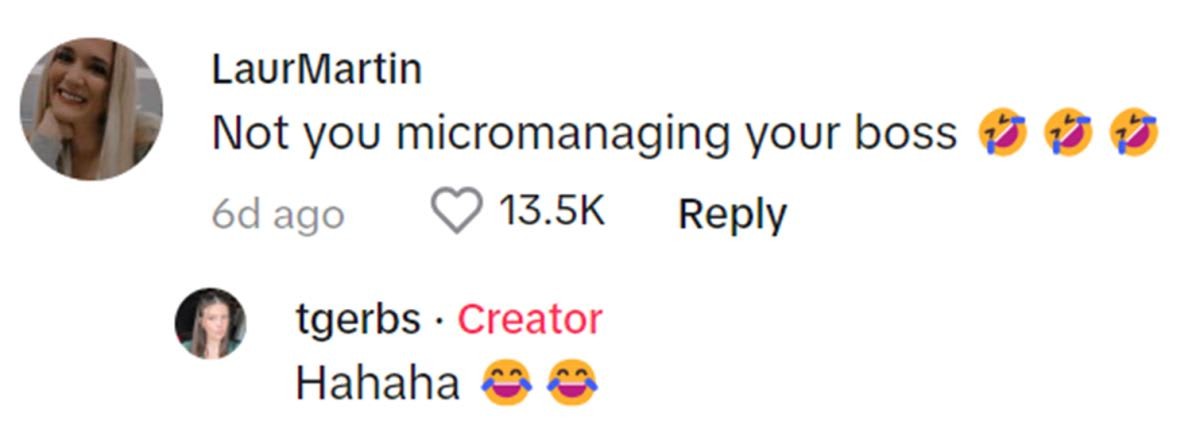Like LaurMartin's comment with the heart icon

coord(455,212)
